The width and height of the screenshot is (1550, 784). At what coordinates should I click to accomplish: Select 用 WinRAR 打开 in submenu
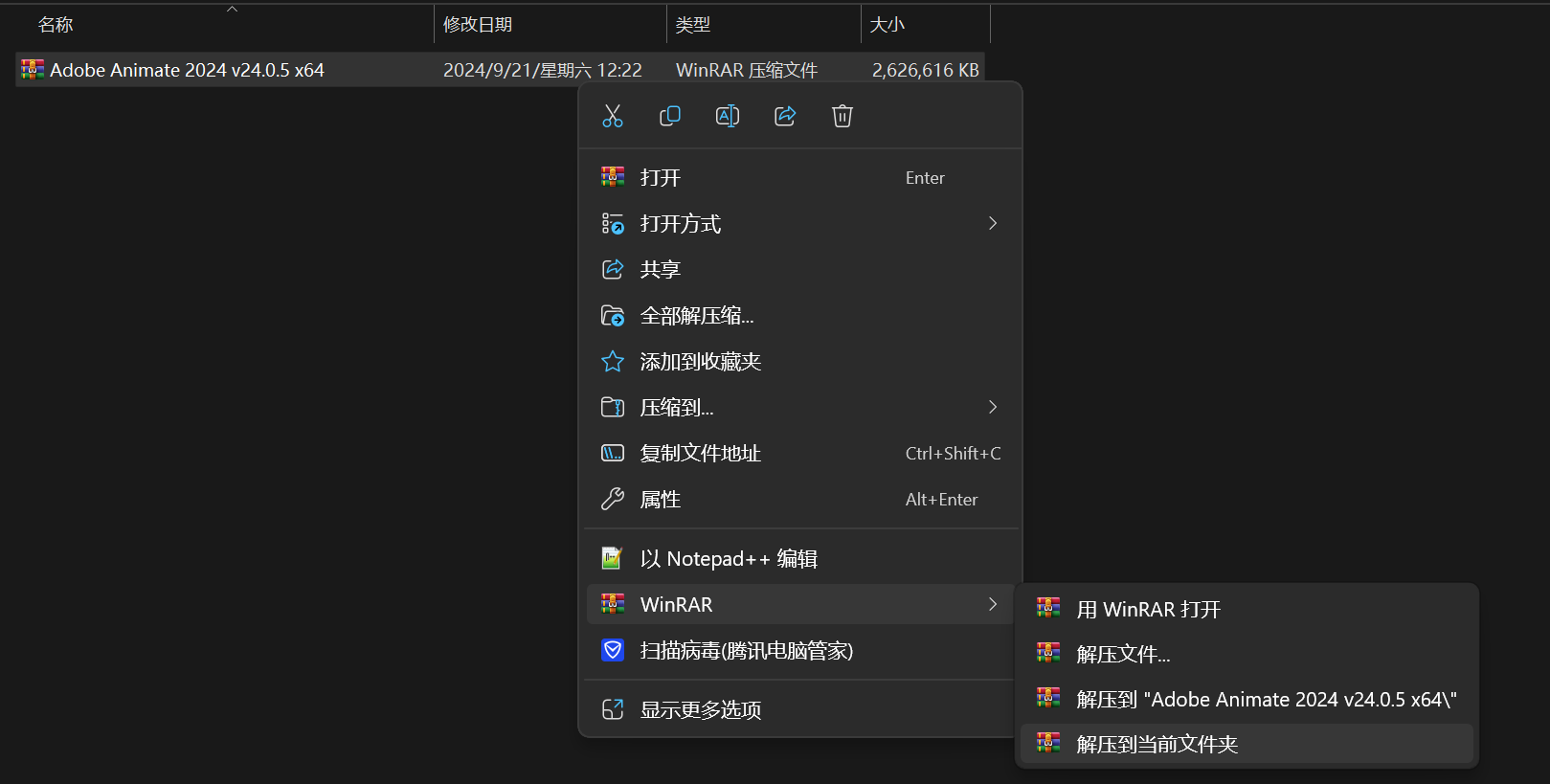[x=1148, y=610]
